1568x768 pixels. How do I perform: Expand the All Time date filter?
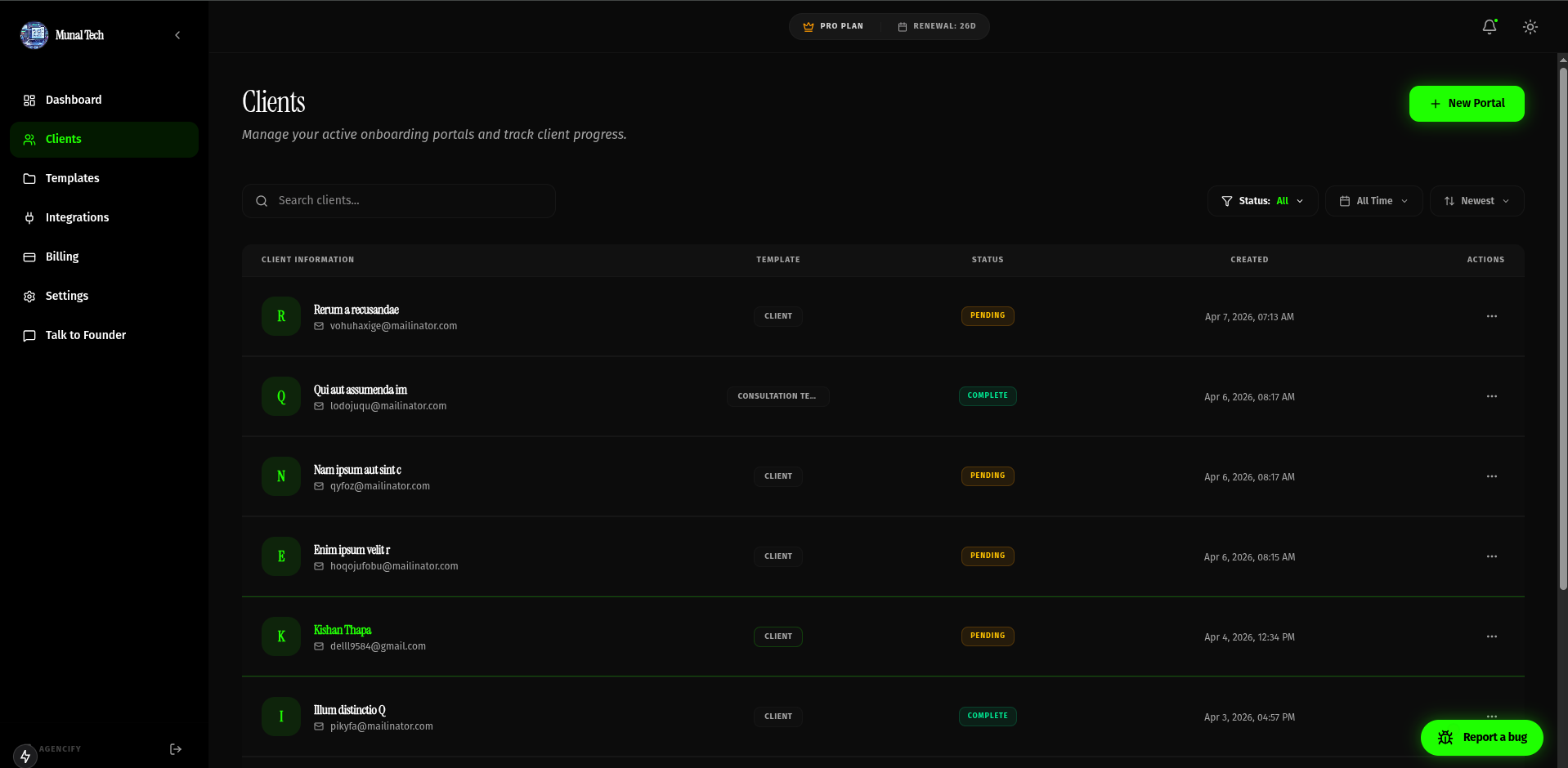point(1373,200)
